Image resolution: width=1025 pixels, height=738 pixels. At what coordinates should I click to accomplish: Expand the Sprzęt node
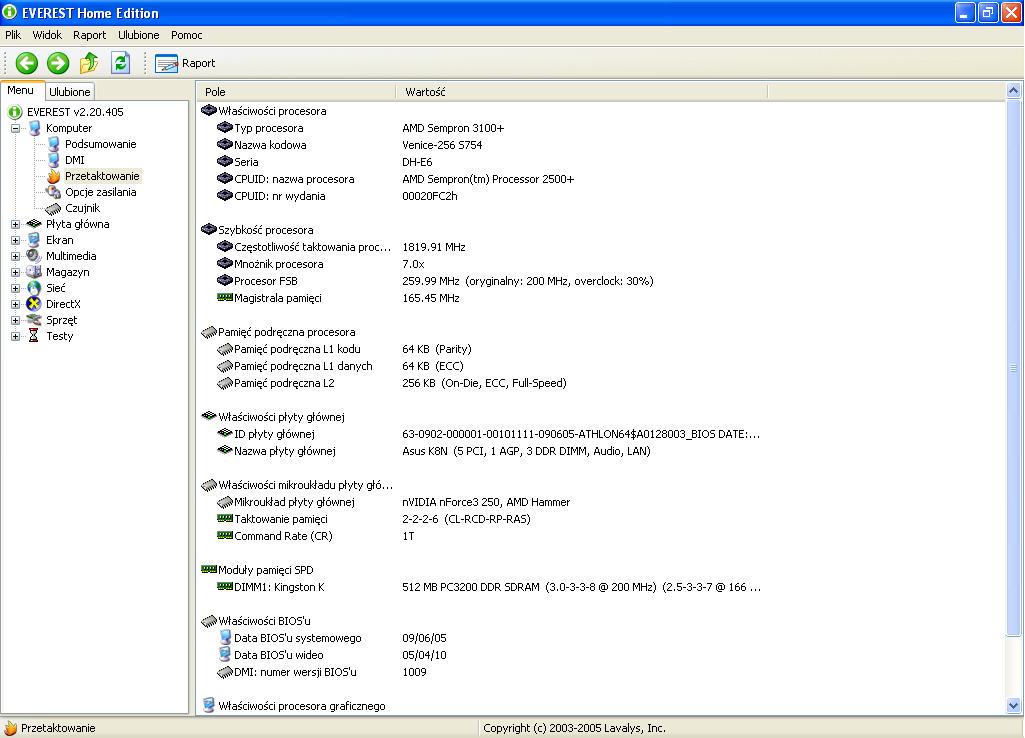click(16, 320)
